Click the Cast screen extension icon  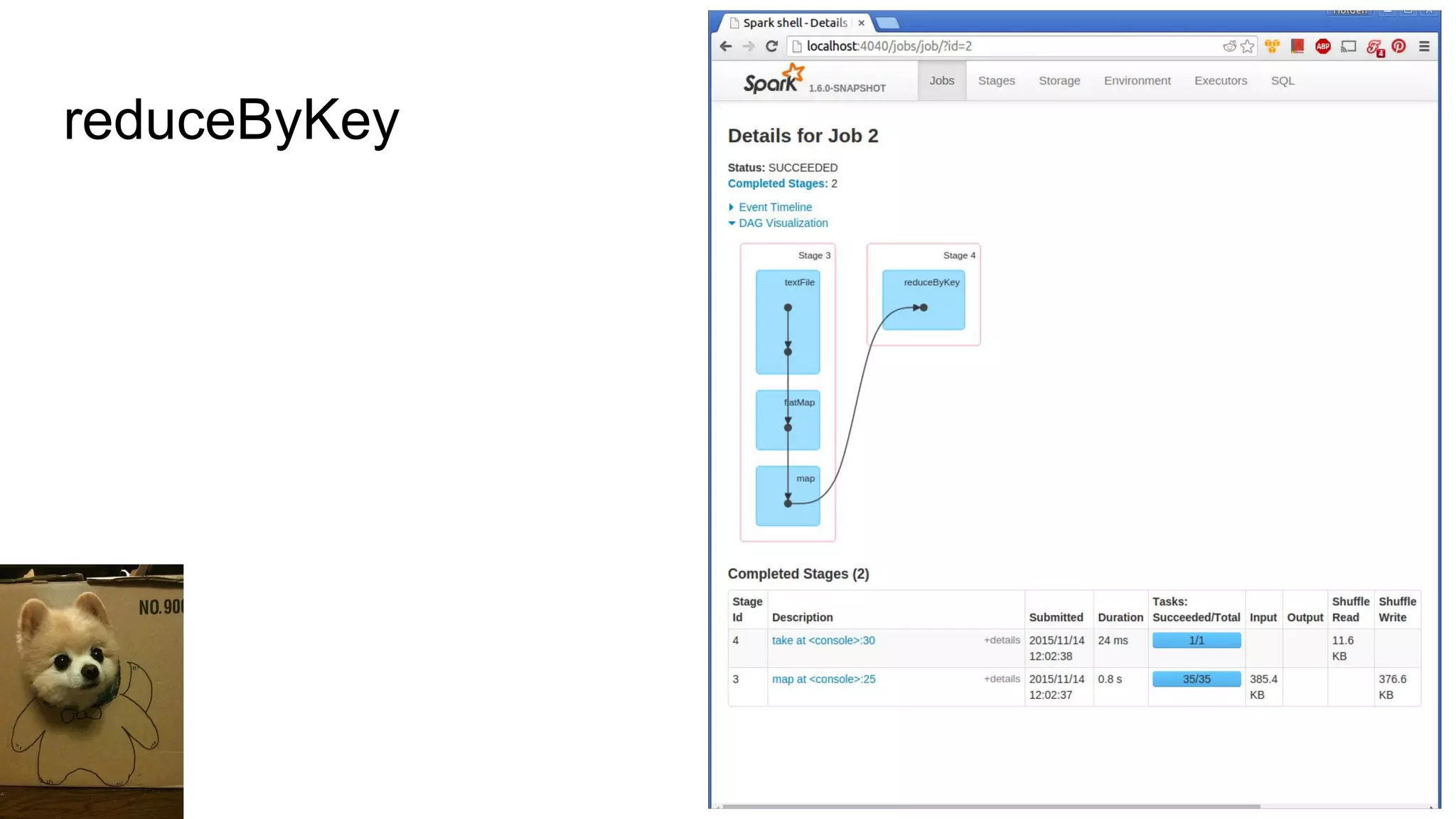pyautogui.click(x=1348, y=46)
